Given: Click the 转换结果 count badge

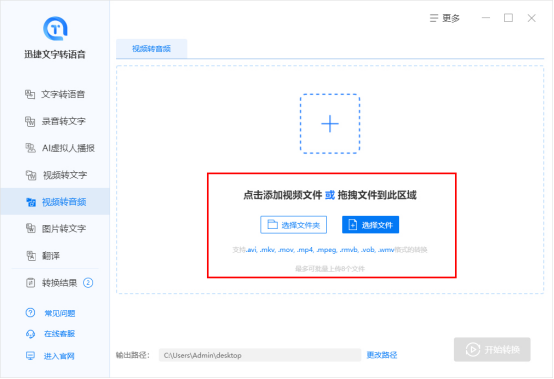Looking at the screenshot, I should [88, 283].
